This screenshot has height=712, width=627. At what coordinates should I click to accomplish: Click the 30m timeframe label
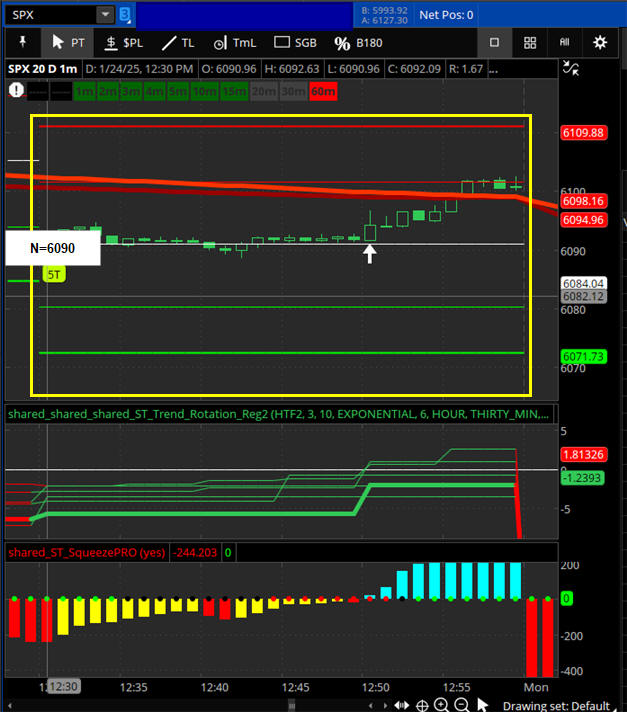[x=293, y=92]
